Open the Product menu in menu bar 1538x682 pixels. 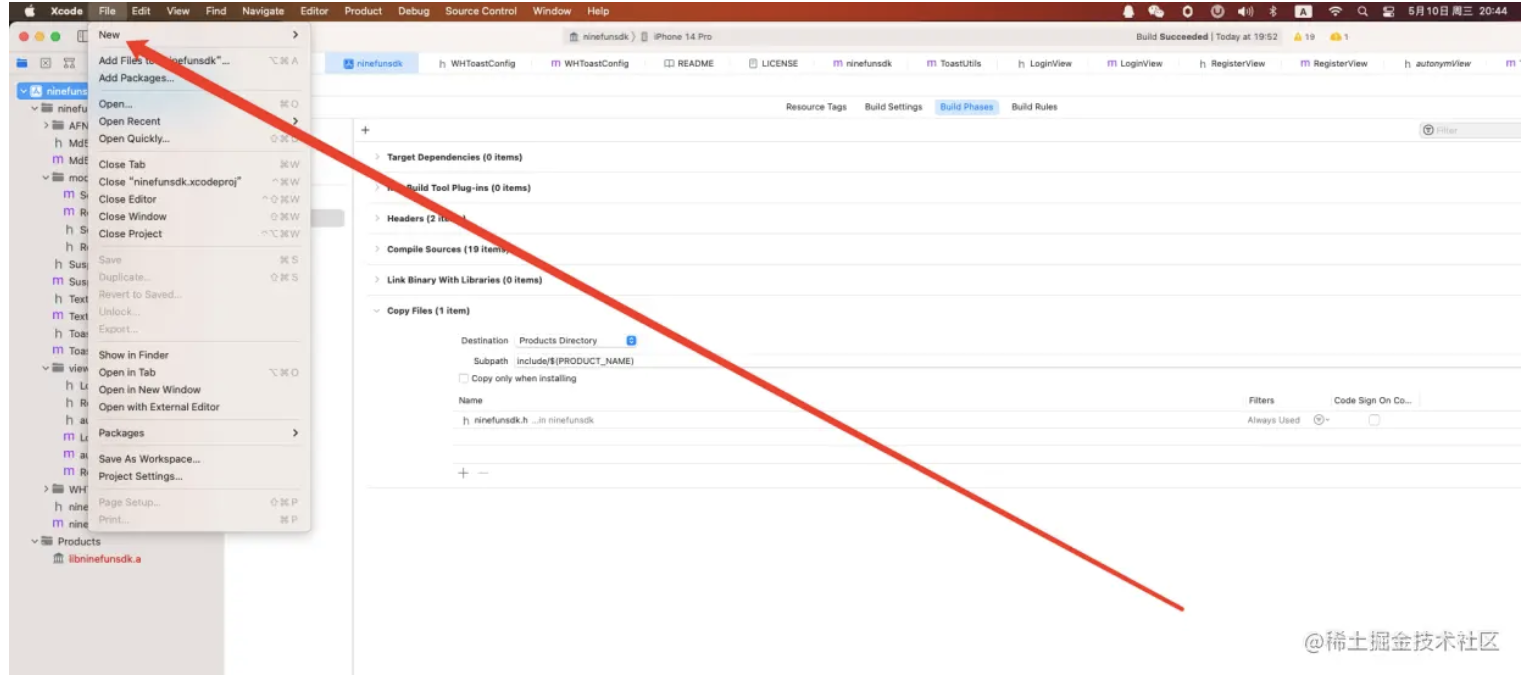363,11
